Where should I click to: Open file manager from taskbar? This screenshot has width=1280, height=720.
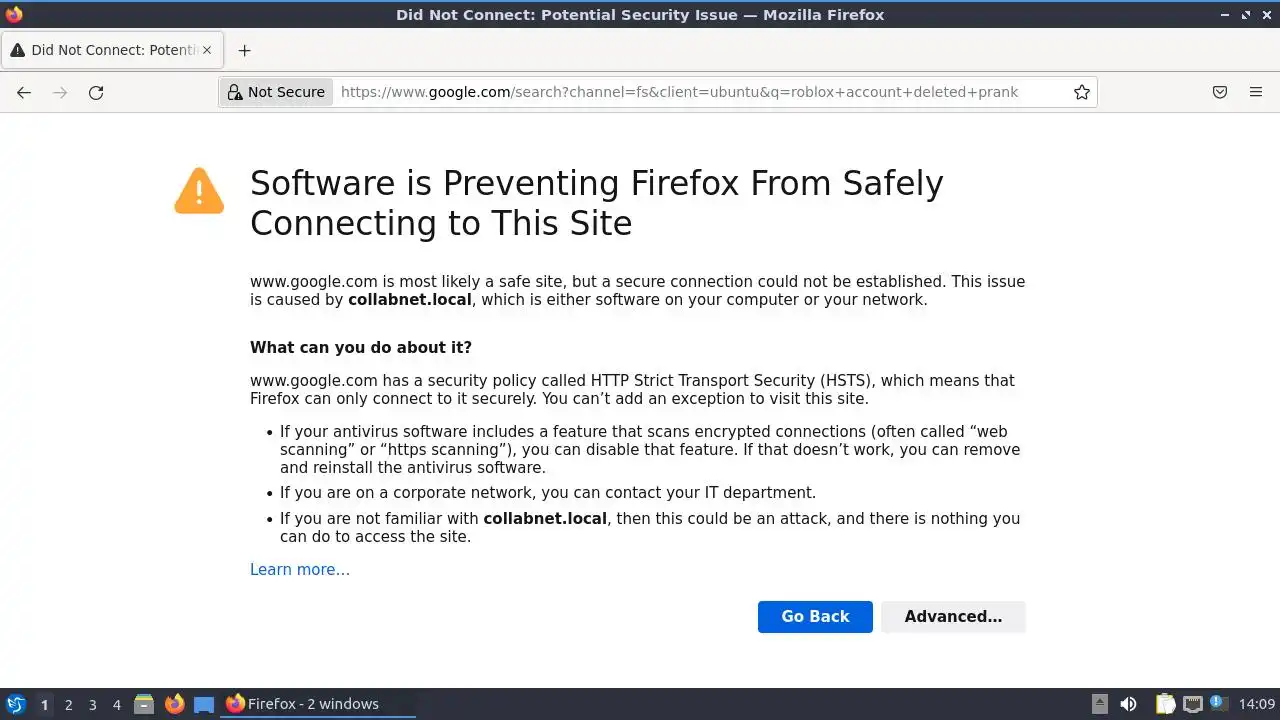(x=144, y=704)
